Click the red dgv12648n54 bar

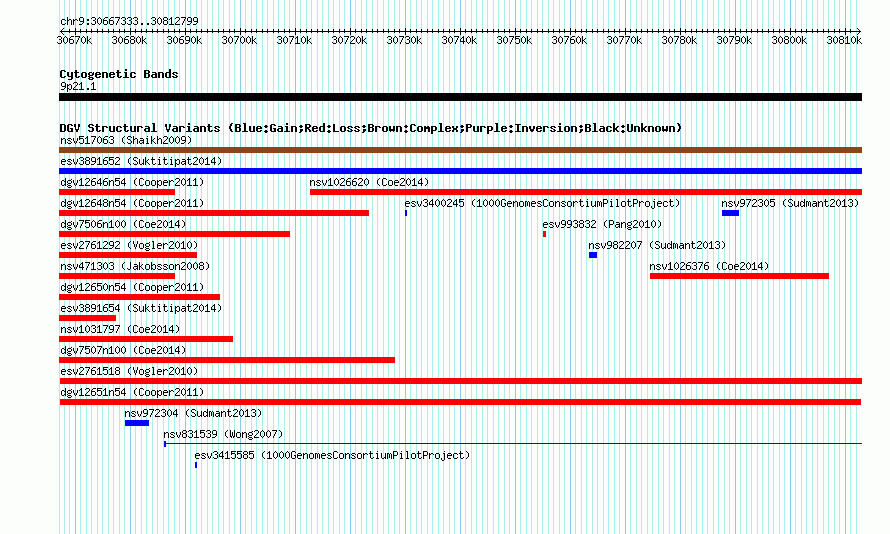(214, 213)
